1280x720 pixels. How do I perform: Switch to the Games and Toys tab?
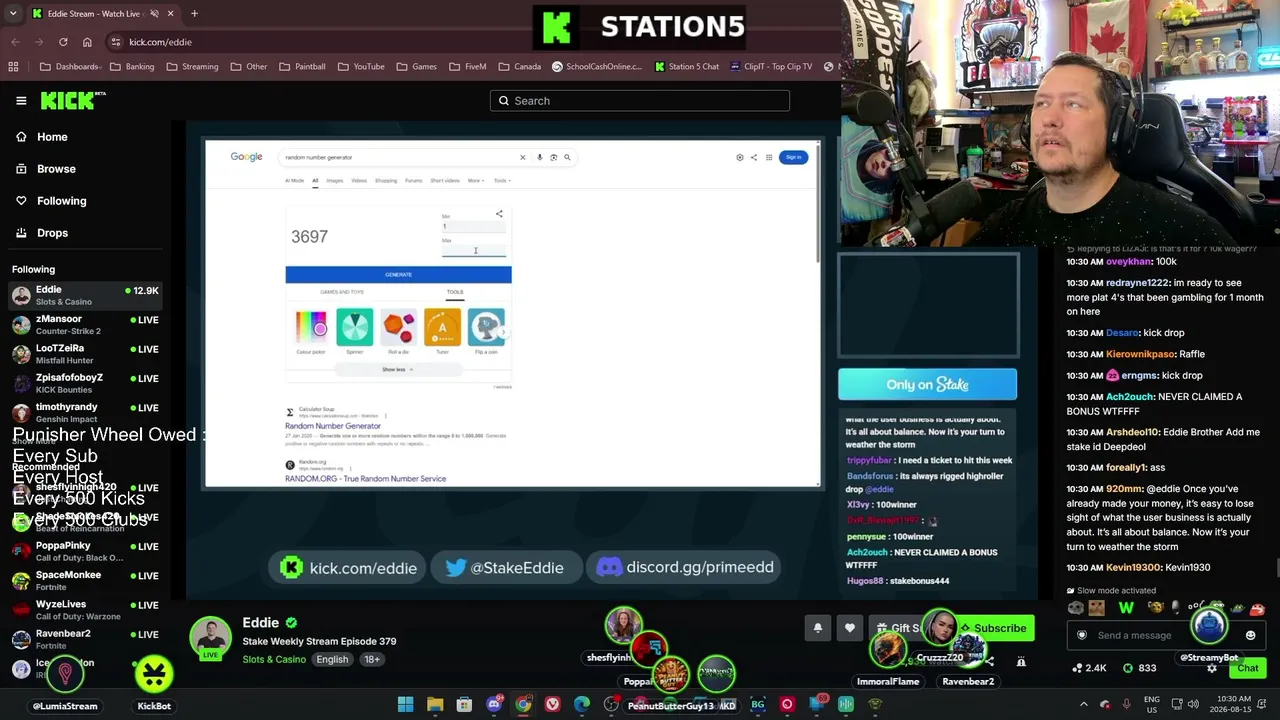[342, 292]
